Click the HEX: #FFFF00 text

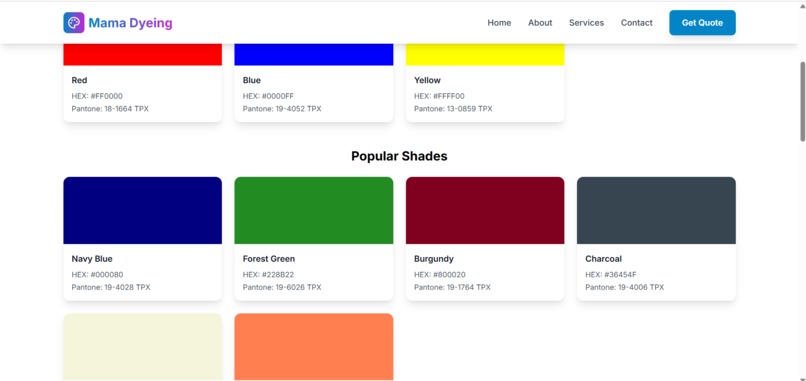coord(439,96)
